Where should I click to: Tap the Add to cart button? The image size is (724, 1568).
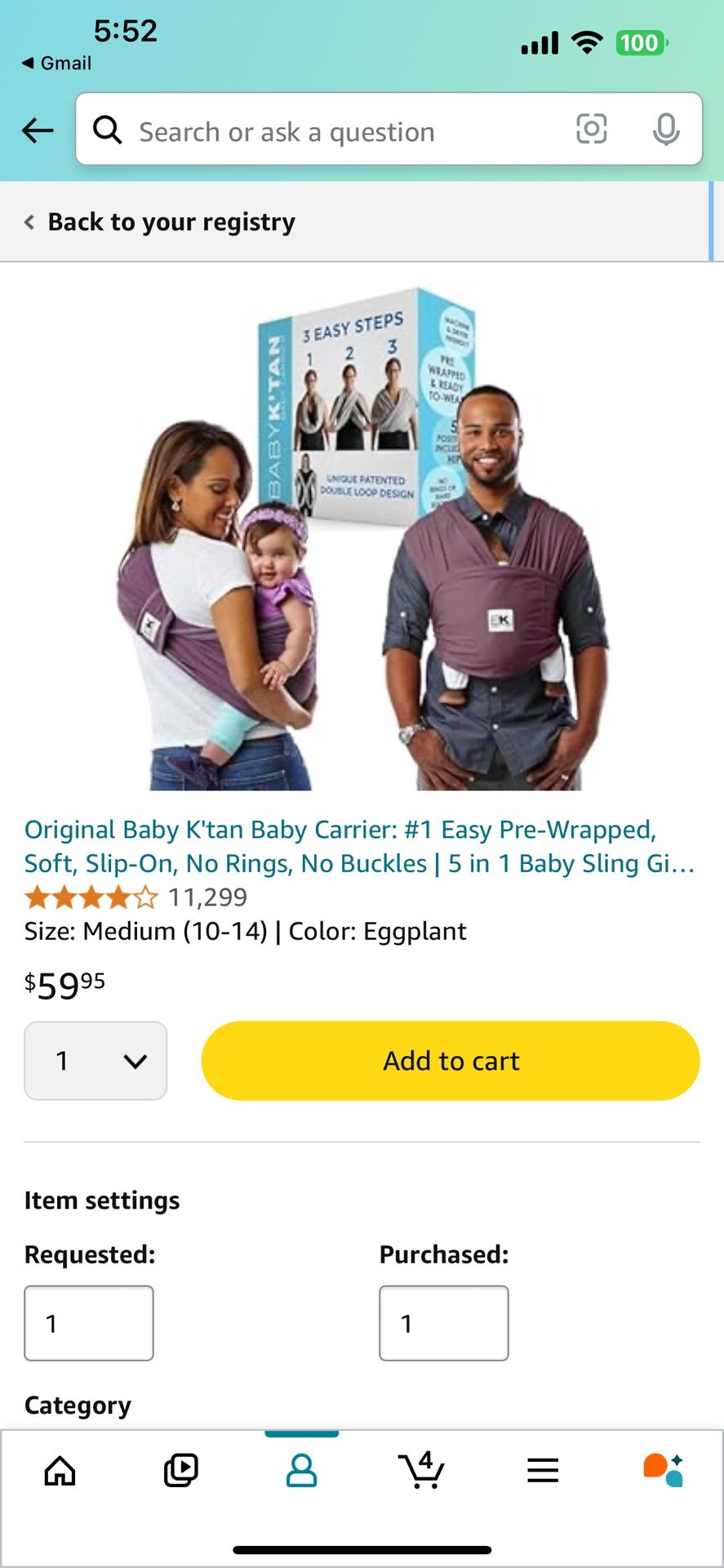[451, 1061]
